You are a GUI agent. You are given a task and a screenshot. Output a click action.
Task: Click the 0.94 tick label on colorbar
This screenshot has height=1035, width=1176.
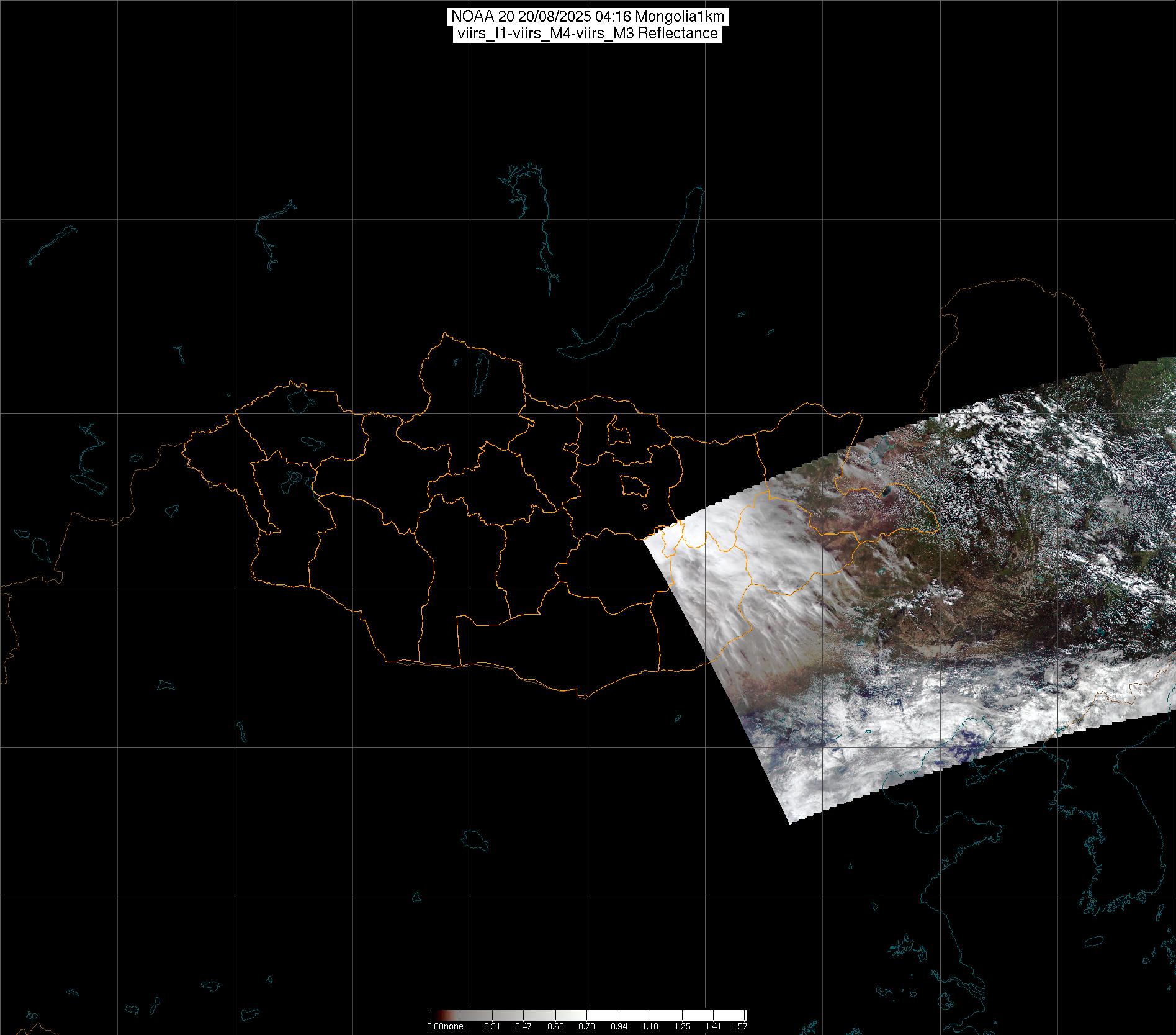point(618,1027)
